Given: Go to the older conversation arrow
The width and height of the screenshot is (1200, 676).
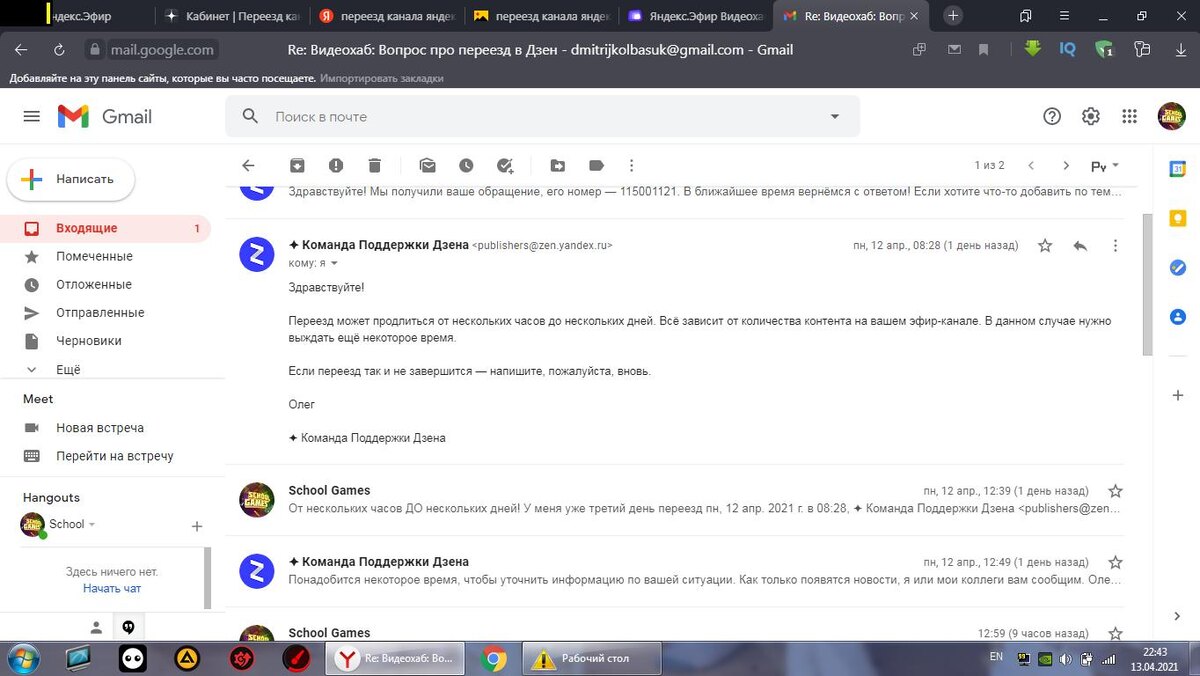Looking at the screenshot, I should pyautogui.click(x=1066, y=165).
